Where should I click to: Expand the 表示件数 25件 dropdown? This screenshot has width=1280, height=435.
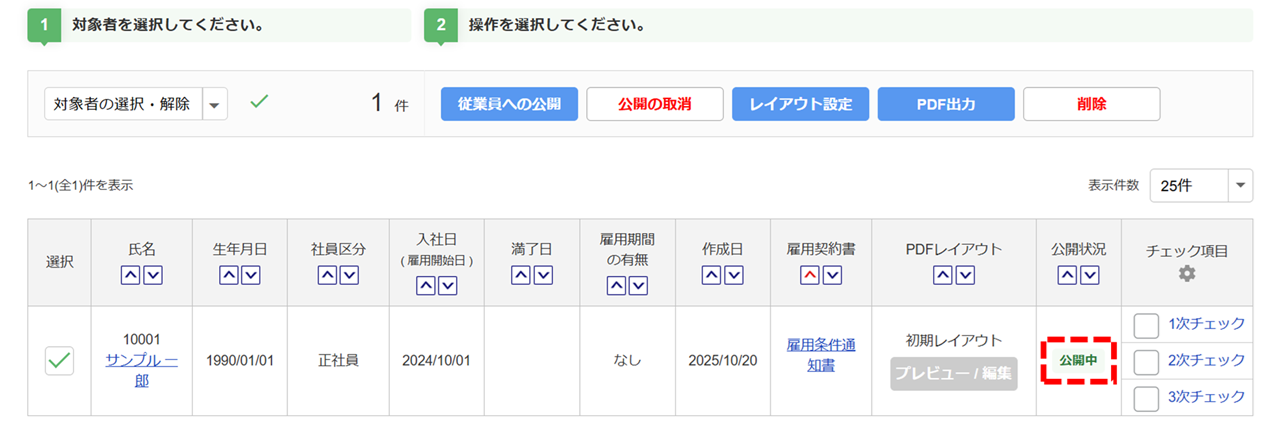click(x=1241, y=185)
